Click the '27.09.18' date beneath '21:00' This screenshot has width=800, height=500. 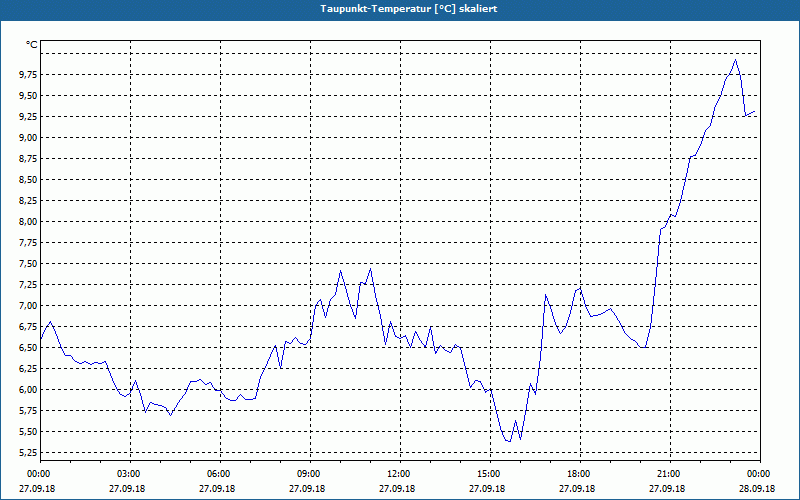(667, 488)
